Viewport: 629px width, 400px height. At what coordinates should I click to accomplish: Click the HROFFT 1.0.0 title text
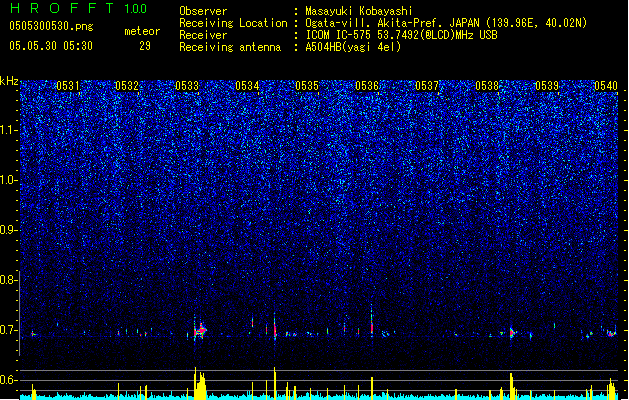(x=79, y=8)
